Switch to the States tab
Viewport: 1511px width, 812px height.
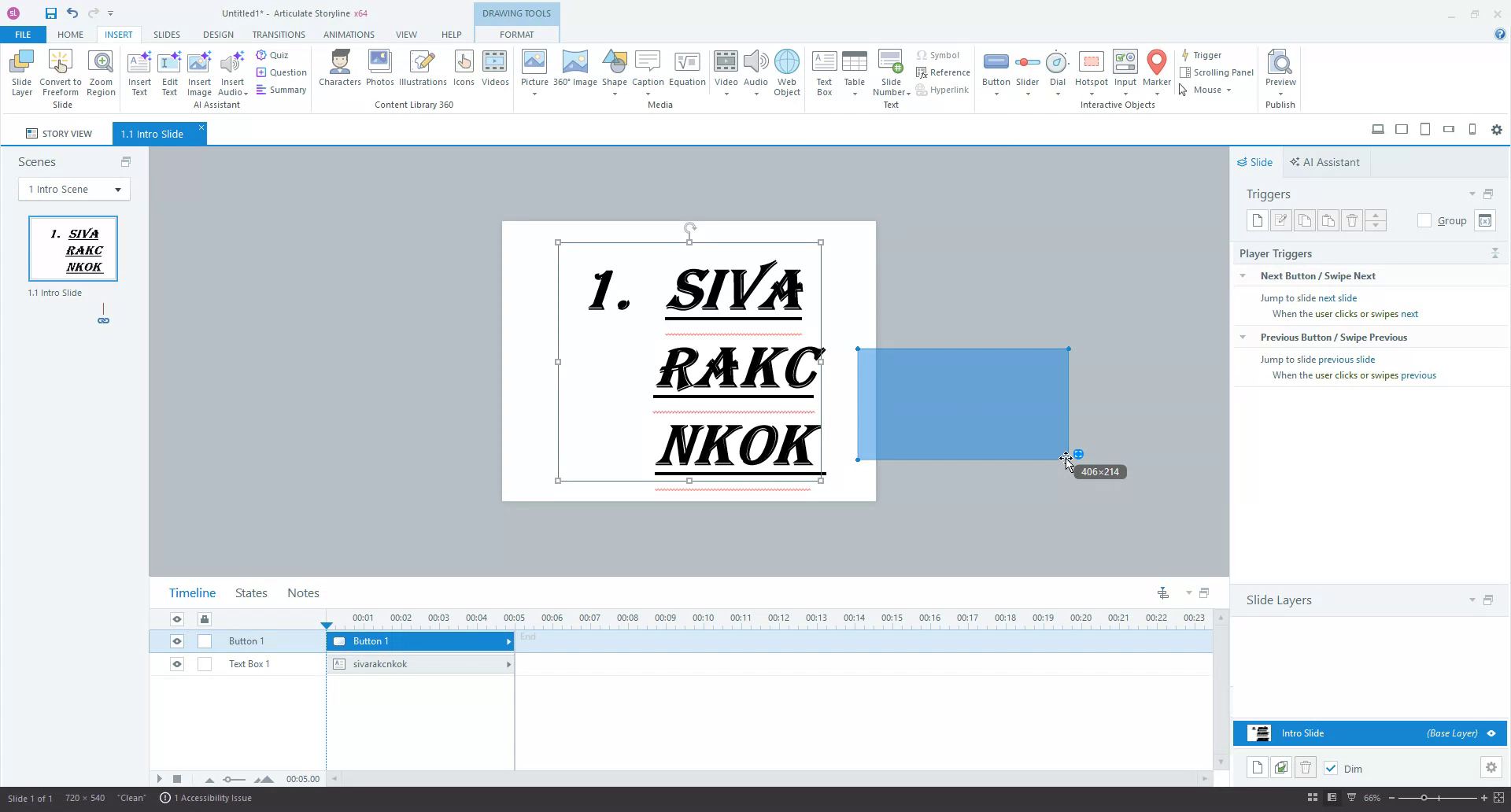[x=250, y=592]
